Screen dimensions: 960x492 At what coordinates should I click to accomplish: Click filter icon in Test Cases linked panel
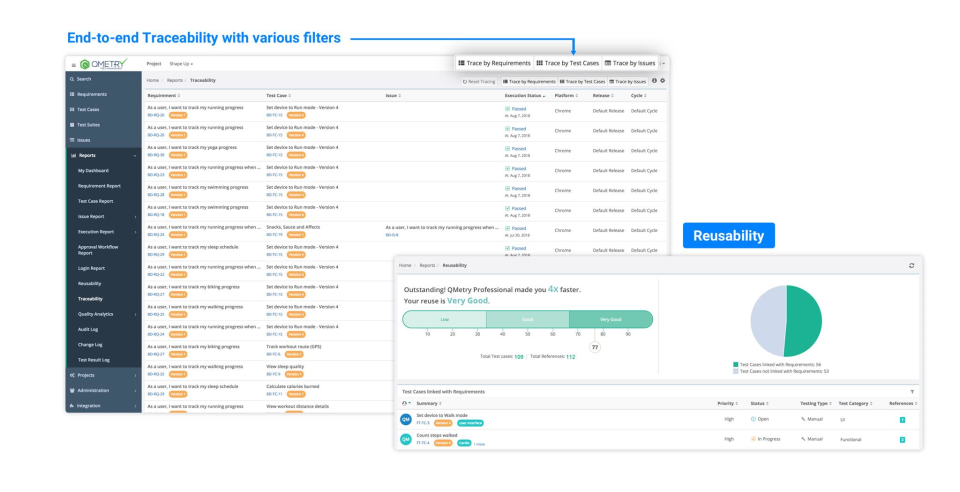coord(912,392)
